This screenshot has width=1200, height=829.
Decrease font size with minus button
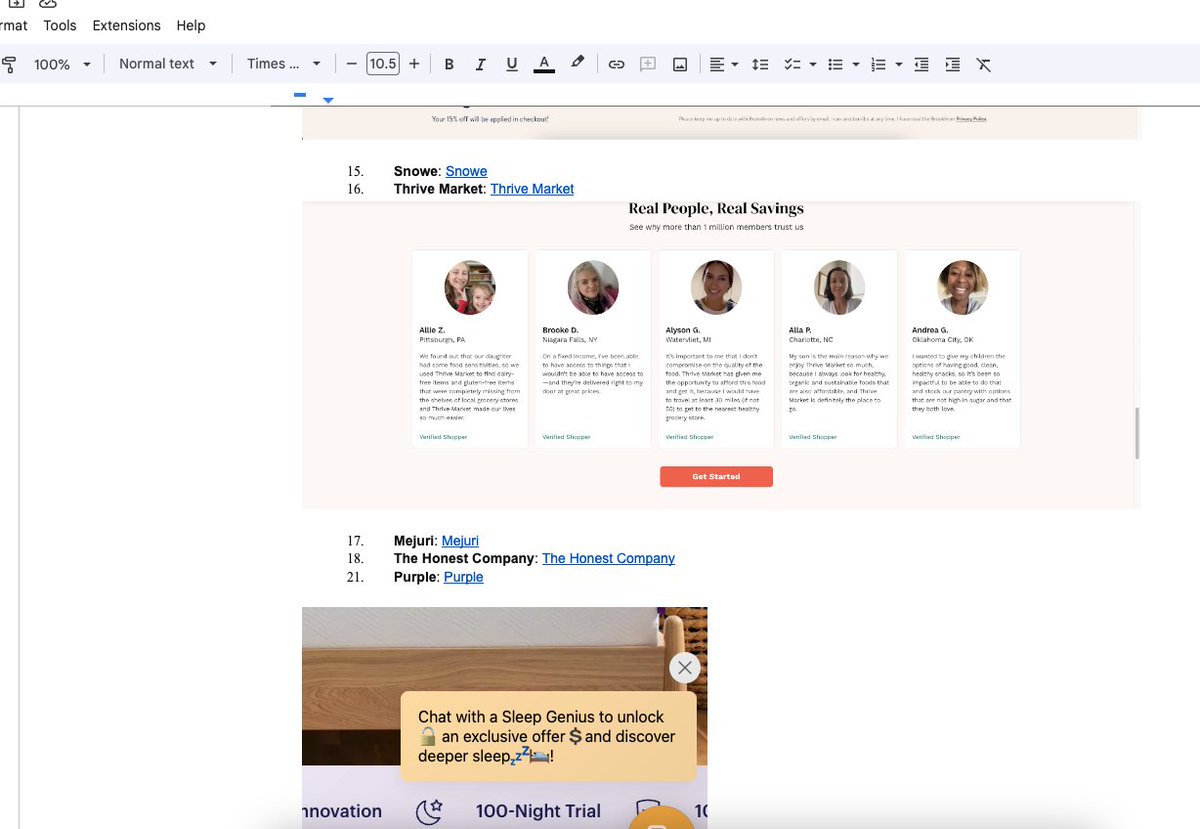point(351,64)
